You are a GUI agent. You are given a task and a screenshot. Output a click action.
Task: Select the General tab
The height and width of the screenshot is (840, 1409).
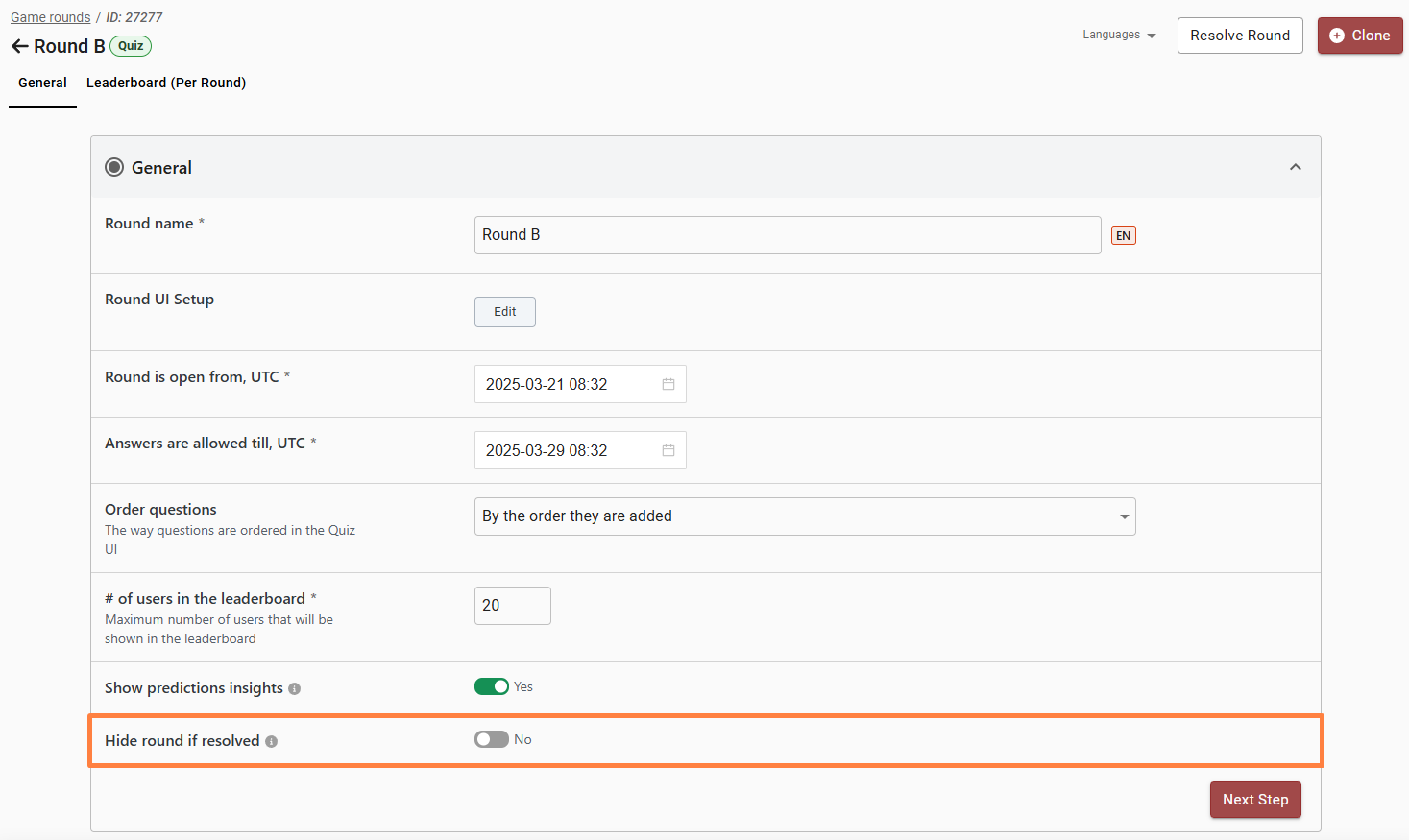click(42, 83)
